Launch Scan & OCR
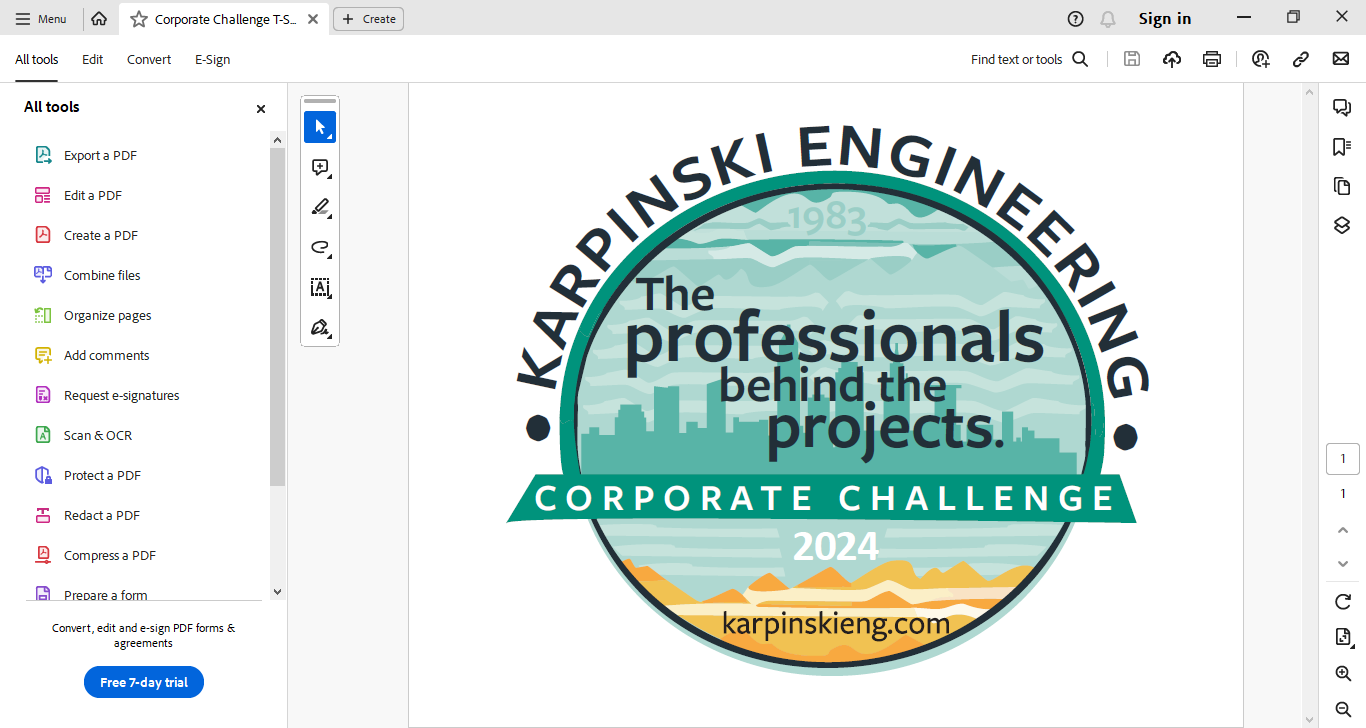 coord(97,435)
